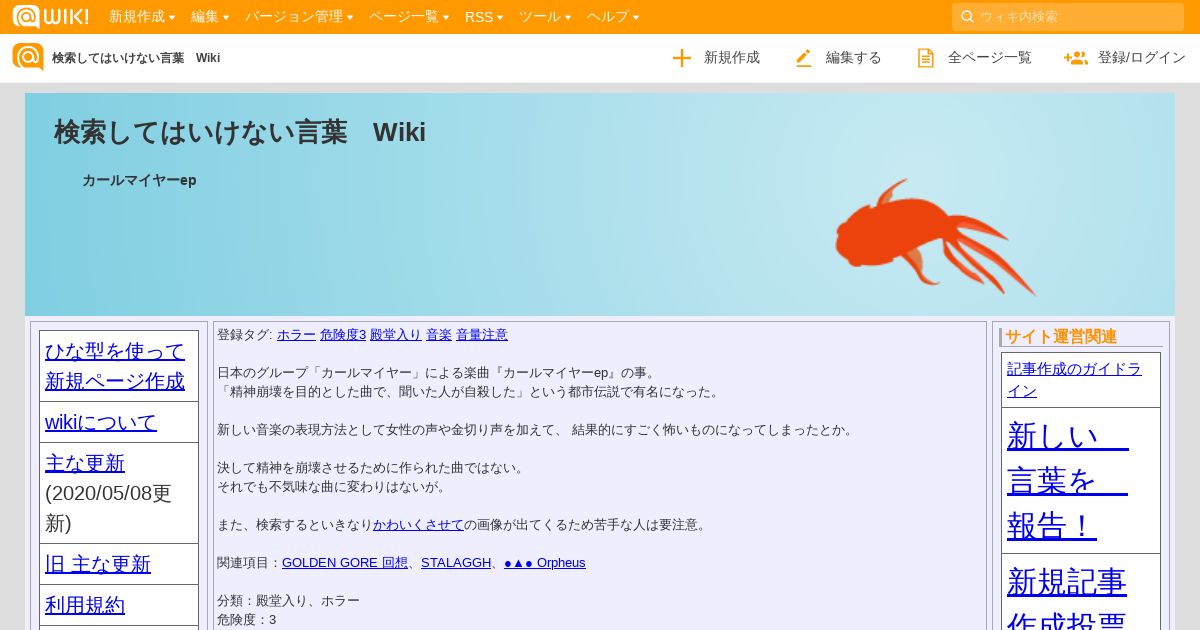Open 旧 主な更新 sidebar link
The image size is (1200, 630).
coord(98,564)
